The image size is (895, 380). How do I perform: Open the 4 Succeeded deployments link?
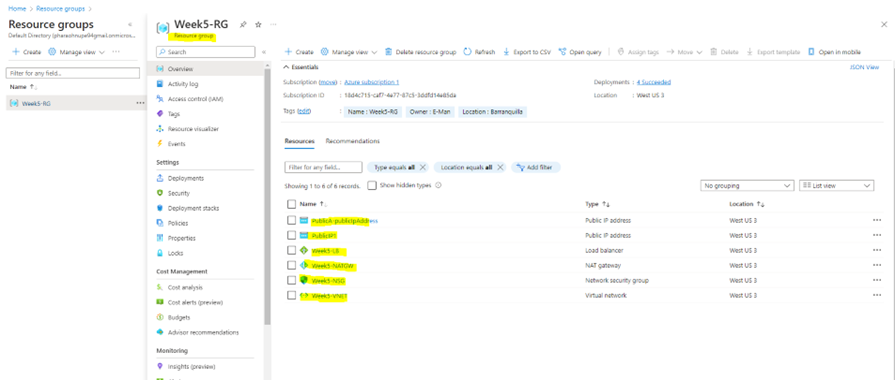(654, 82)
